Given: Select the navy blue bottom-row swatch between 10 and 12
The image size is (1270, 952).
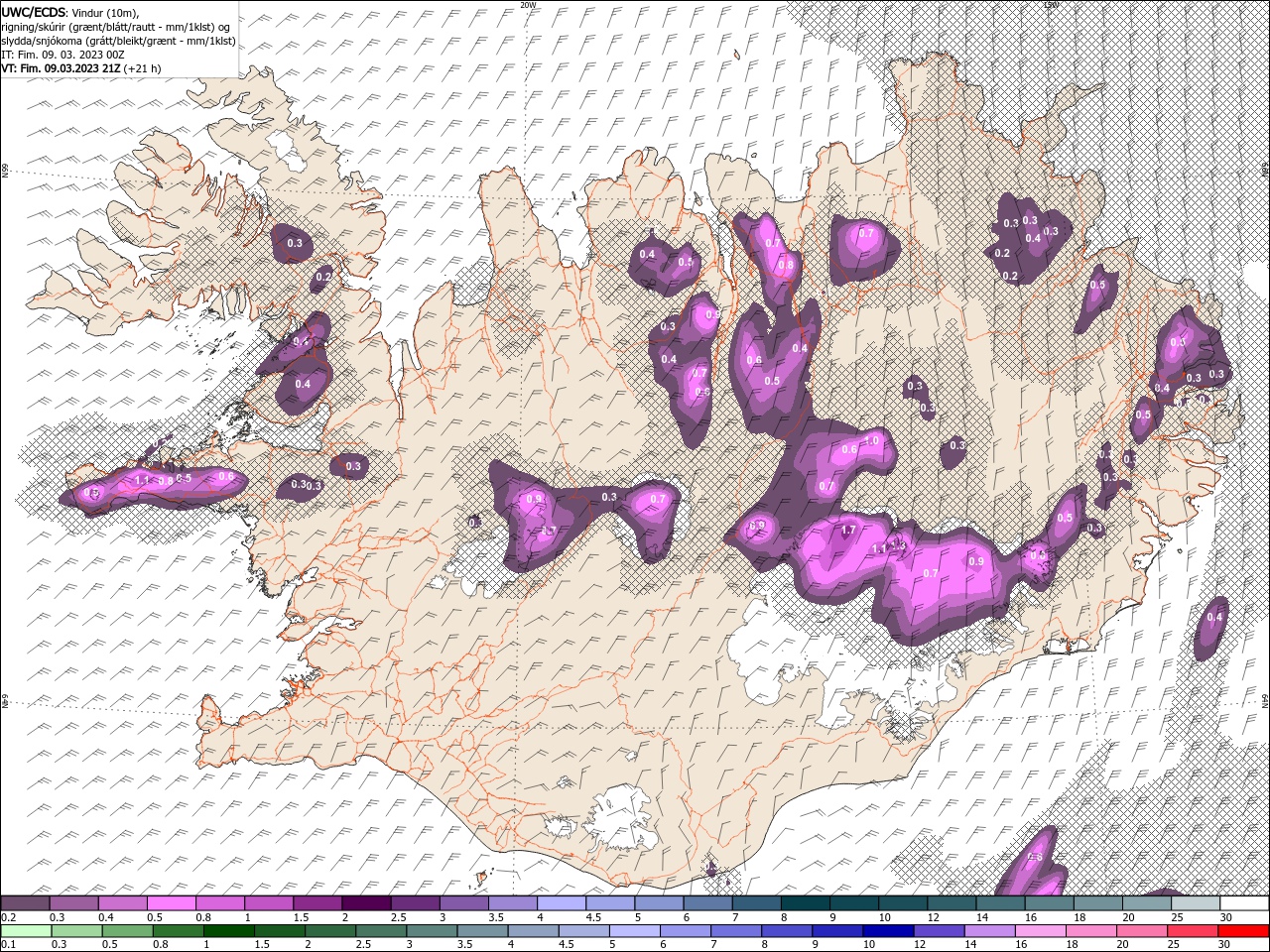Looking at the screenshot, I should [887, 931].
